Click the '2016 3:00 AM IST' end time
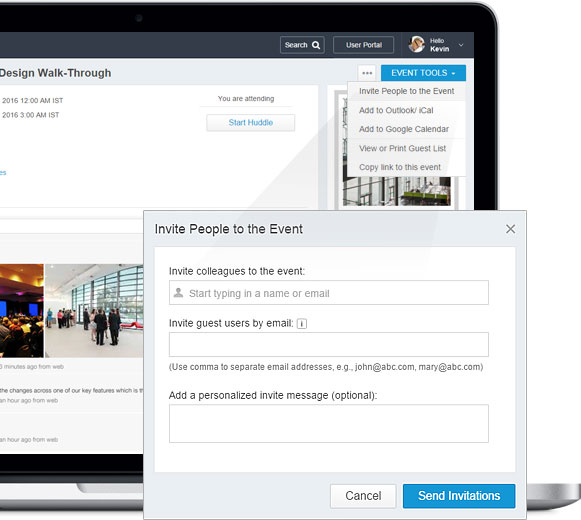Screen dimensions: 581x520 (30, 115)
